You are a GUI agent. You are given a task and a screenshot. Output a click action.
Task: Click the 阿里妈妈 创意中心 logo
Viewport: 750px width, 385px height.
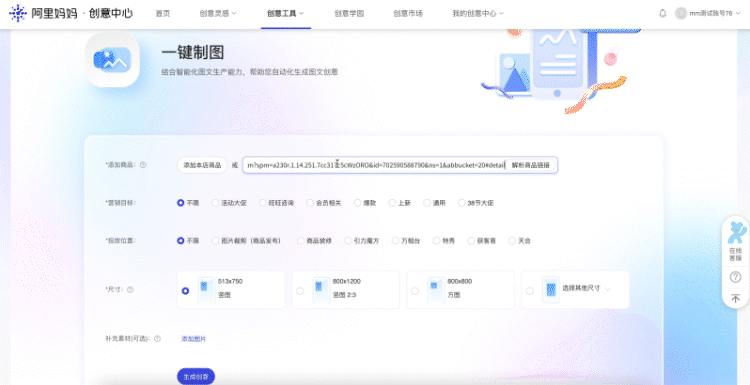click(x=71, y=13)
